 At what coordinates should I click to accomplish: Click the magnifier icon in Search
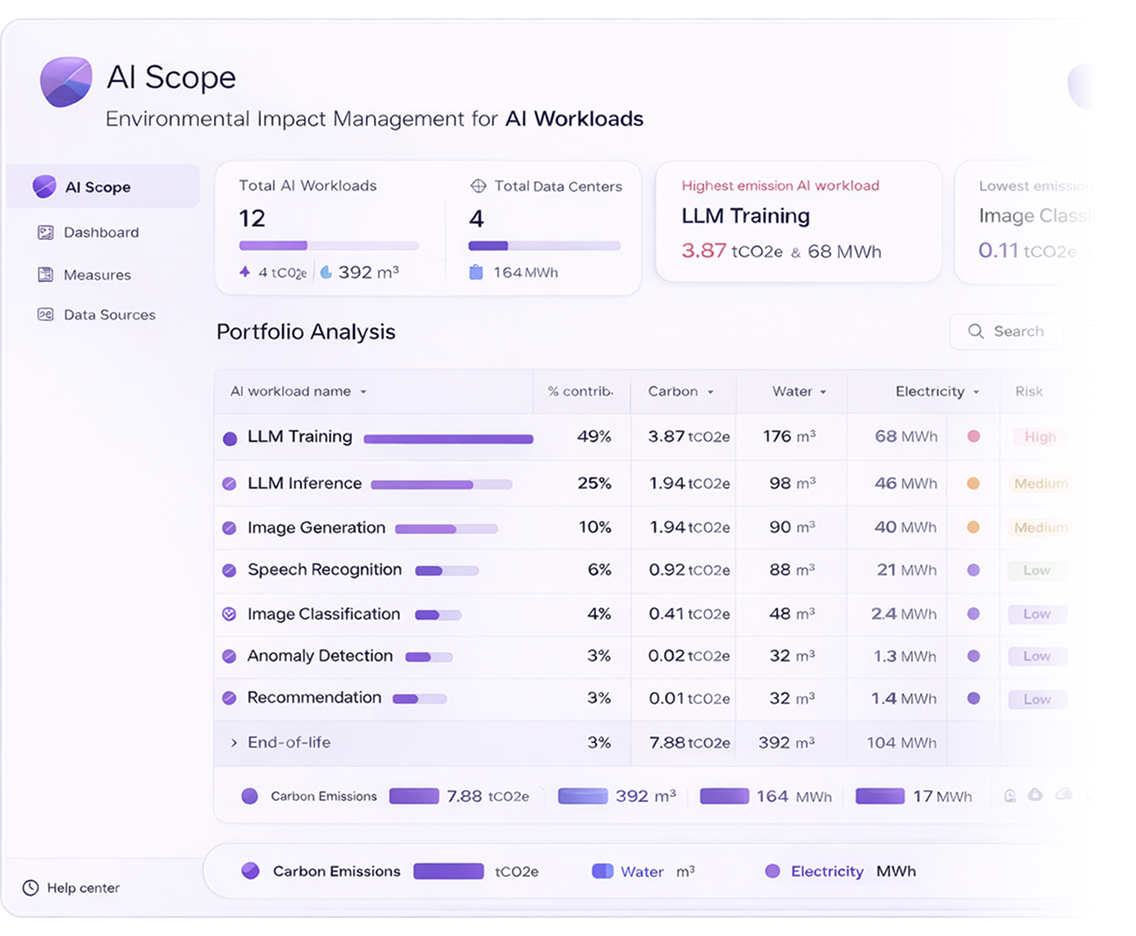point(976,332)
